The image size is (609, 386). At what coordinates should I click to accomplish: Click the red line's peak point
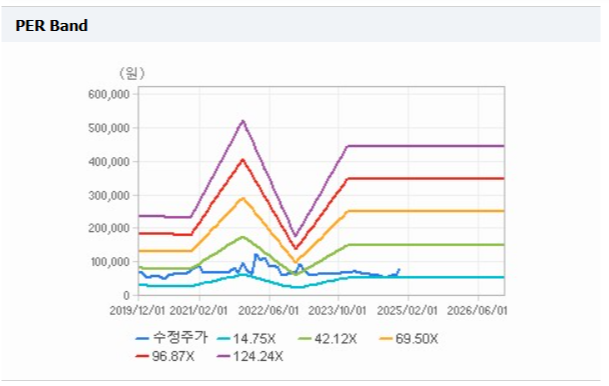[x=243, y=159]
